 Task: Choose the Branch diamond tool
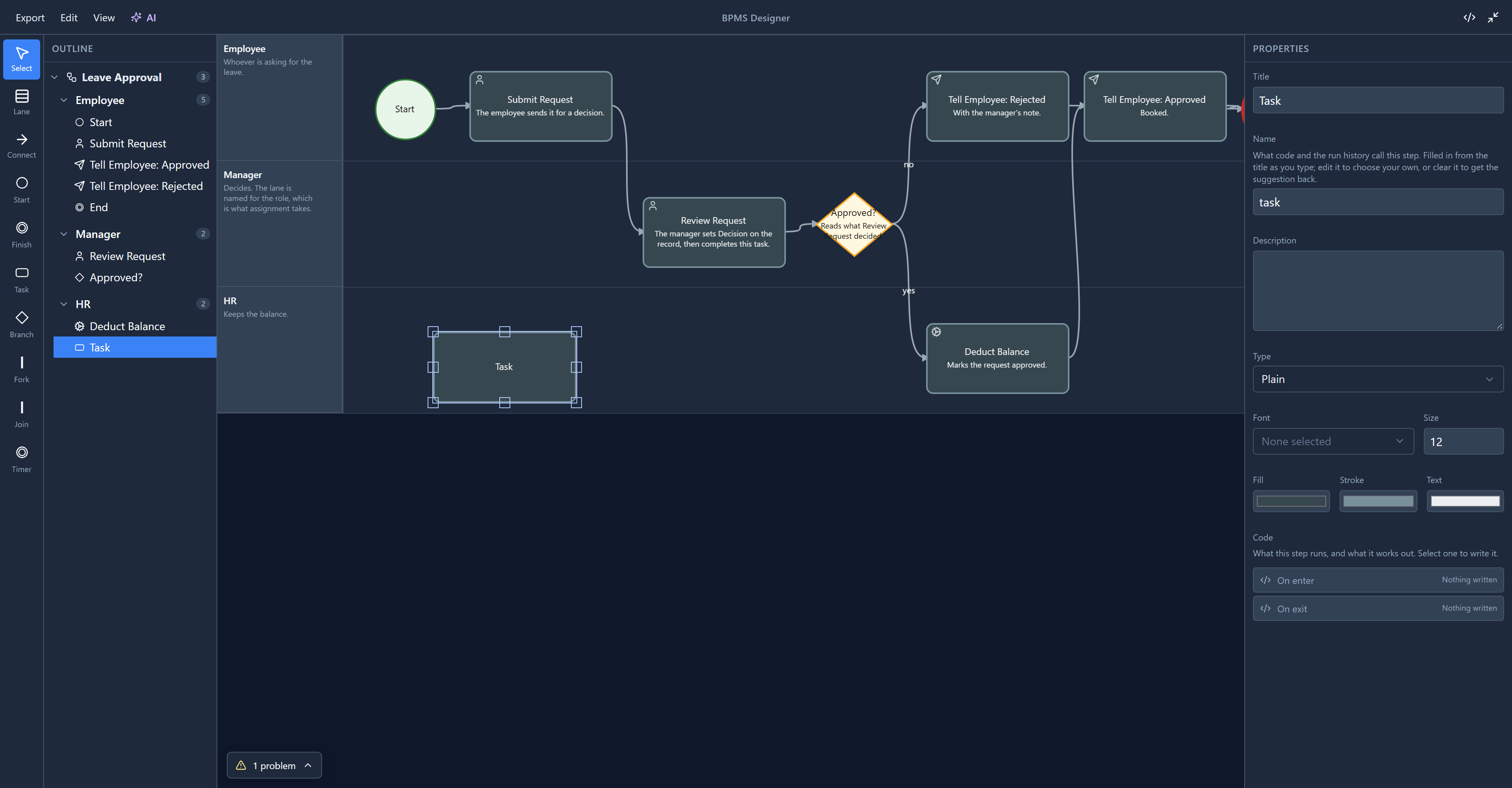pos(22,325)
